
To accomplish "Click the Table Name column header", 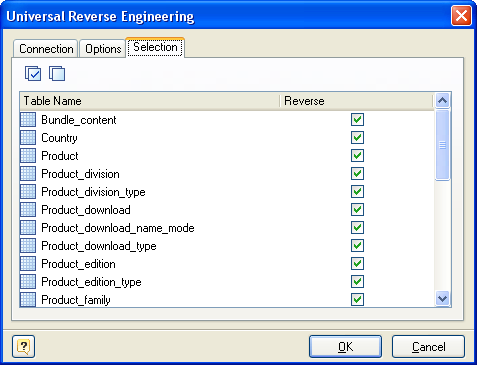I will click(150, 101).
